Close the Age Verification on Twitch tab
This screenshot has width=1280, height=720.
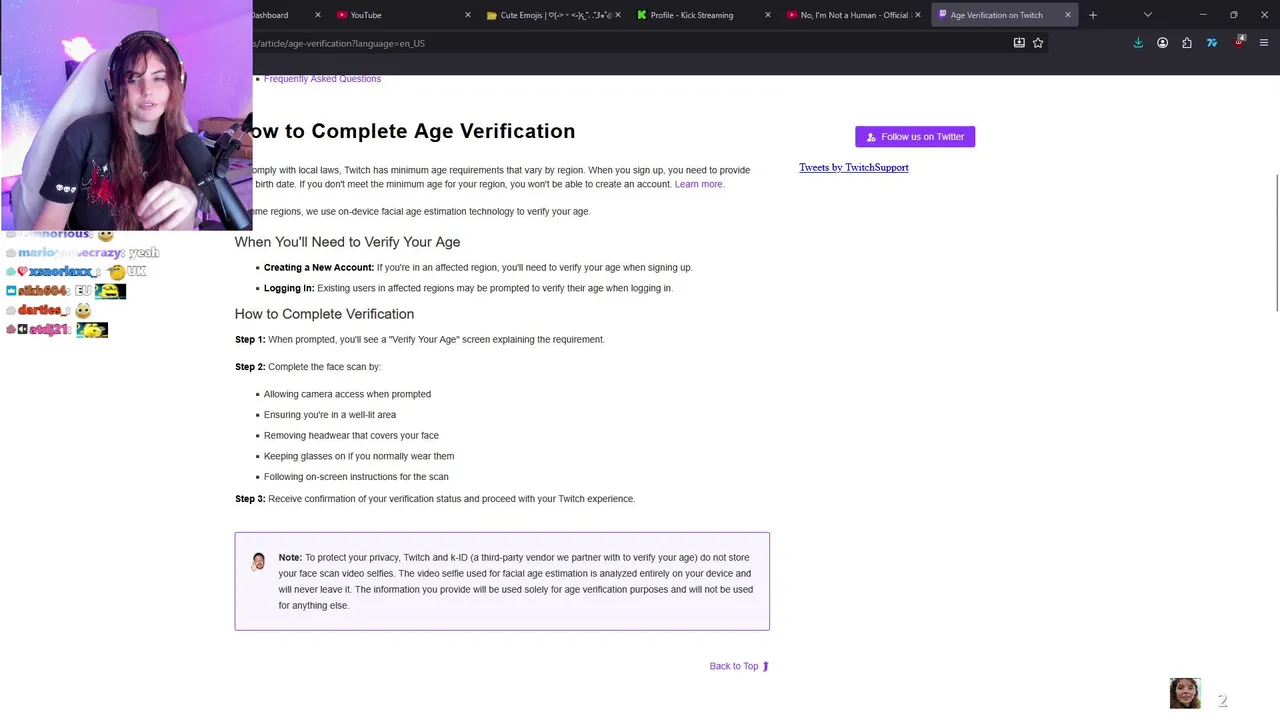pos(1068,15)
